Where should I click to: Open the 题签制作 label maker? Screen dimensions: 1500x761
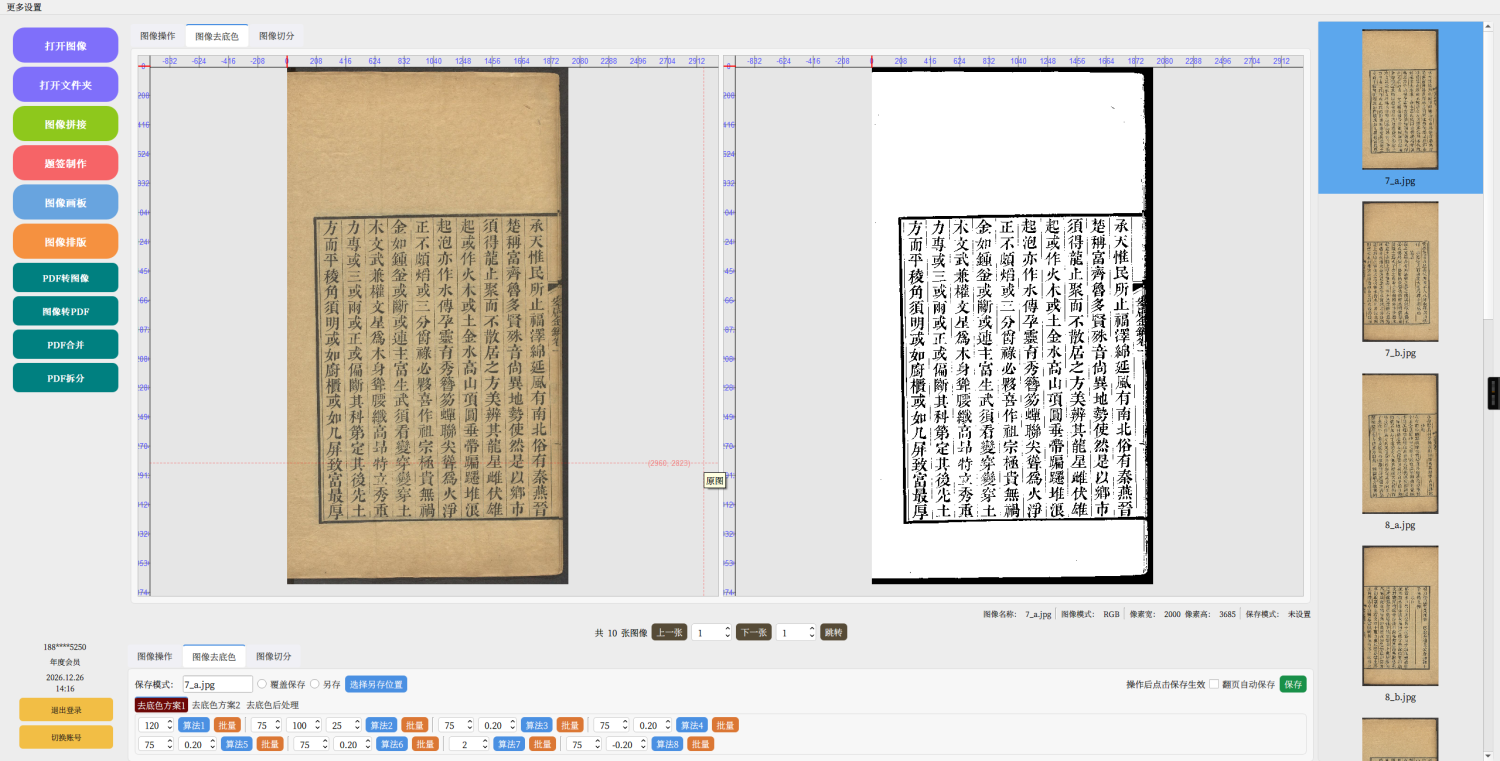[65, 163]
